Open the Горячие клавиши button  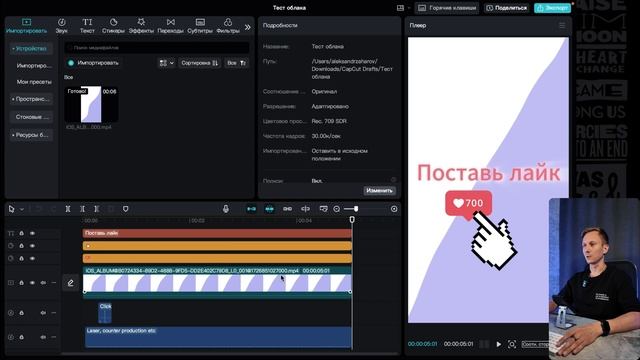pos(447,8)
